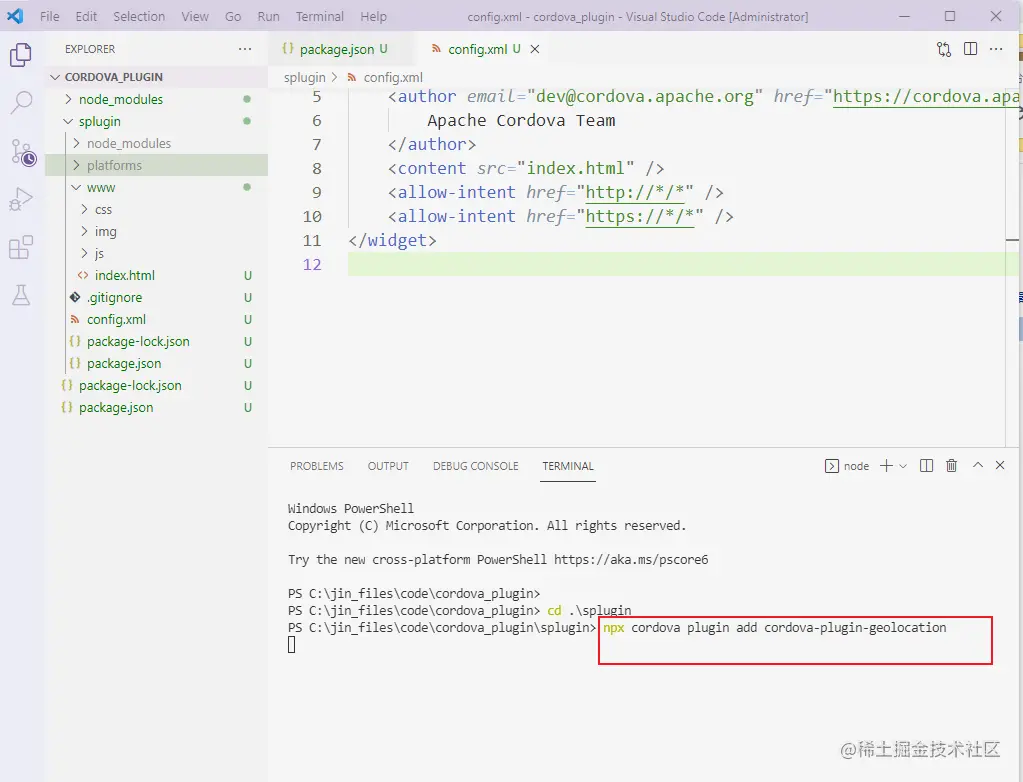Open the View menu

[x=195, y=16]
